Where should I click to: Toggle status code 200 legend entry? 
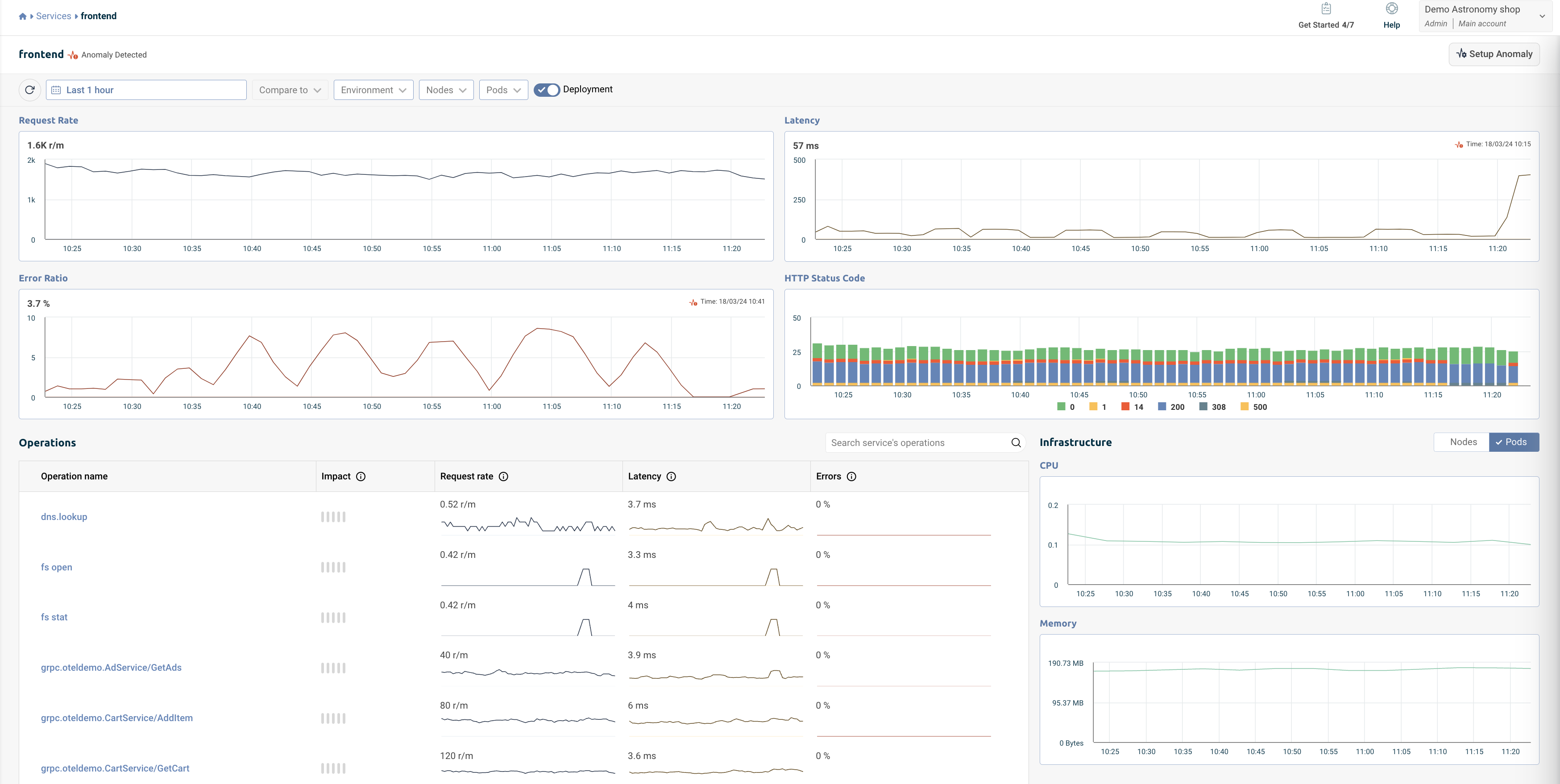pos(1171,407)
